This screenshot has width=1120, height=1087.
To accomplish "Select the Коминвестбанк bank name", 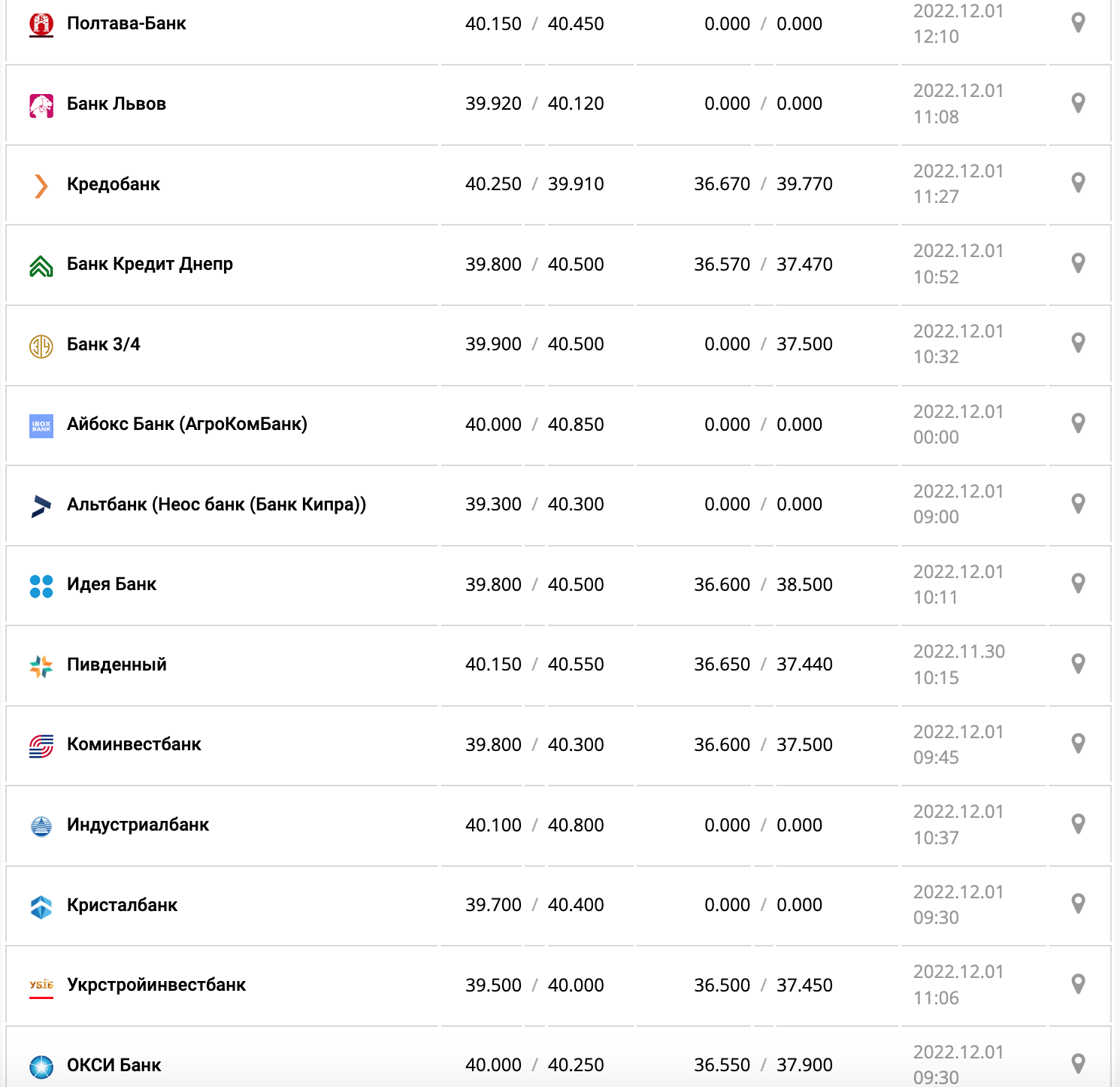I will [x=134, y=744].
